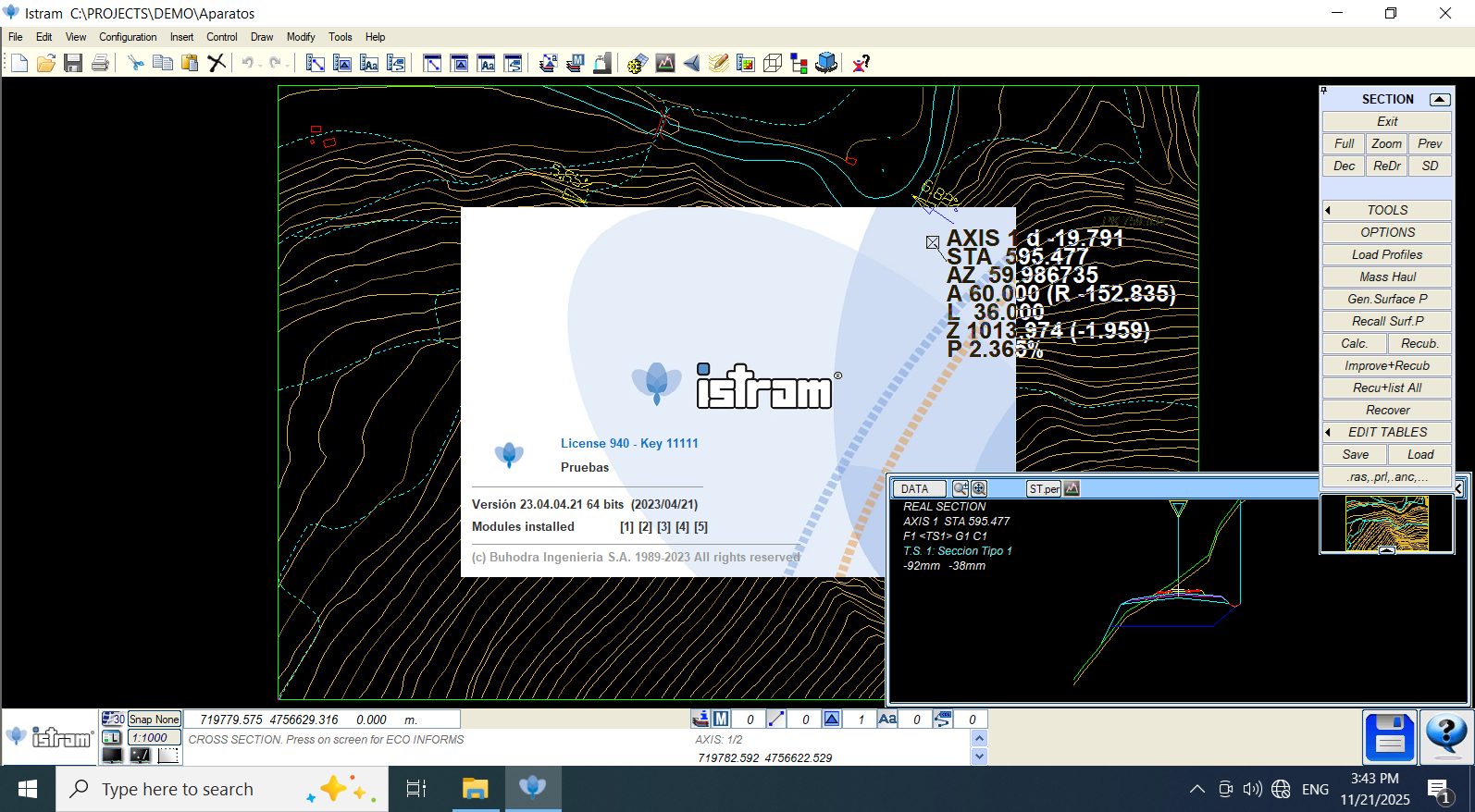Open the File menu

point(16,37)
